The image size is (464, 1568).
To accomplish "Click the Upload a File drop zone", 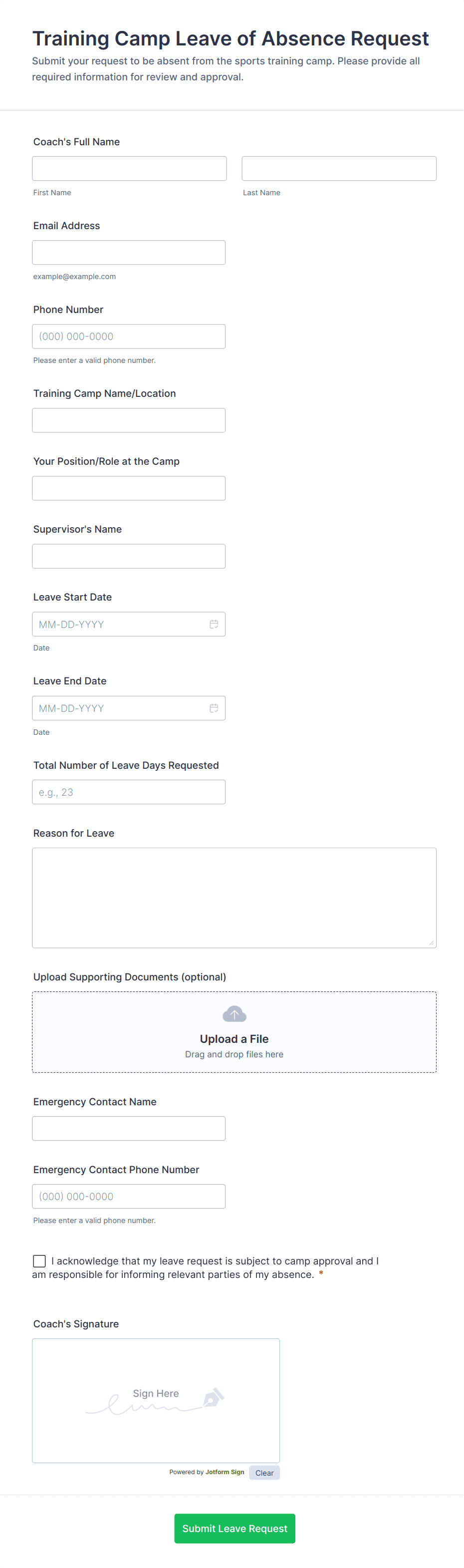I will pyautogui.click(x=234, y=1032).
